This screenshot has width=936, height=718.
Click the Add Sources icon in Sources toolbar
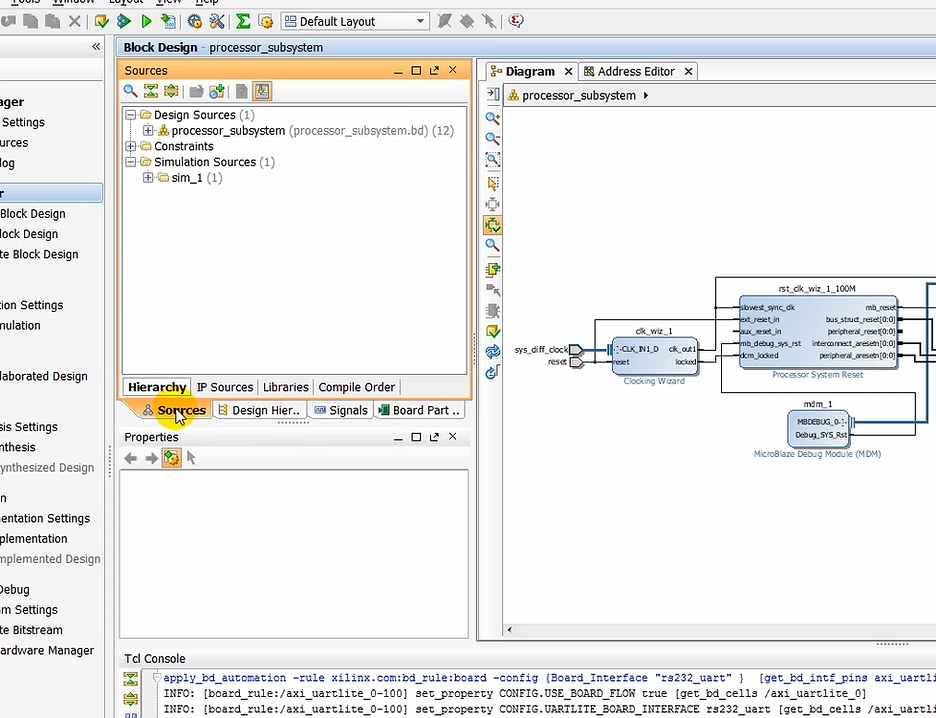pyautogui.click(x=216, y=91)
